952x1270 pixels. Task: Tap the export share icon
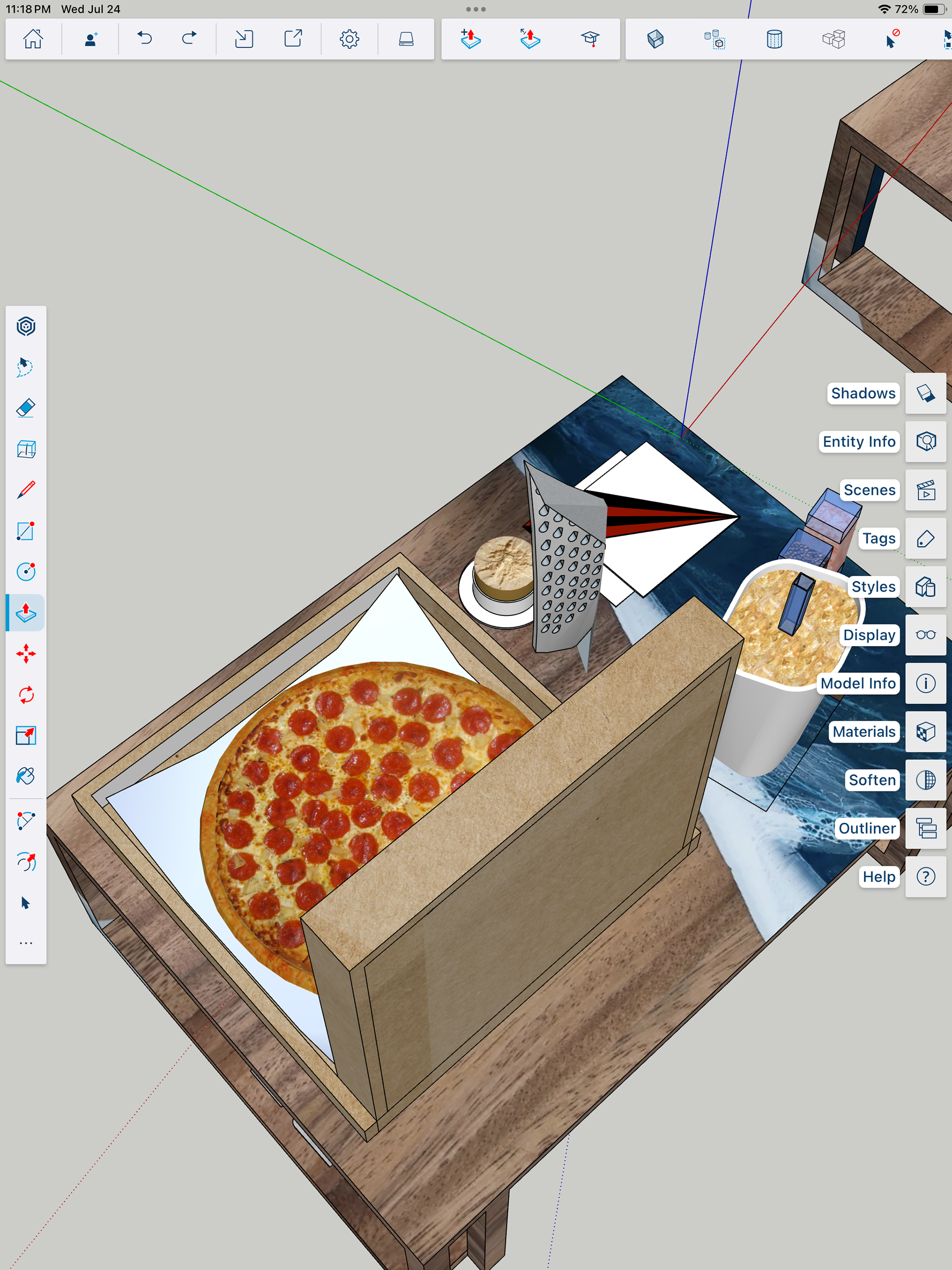[294, 39]
